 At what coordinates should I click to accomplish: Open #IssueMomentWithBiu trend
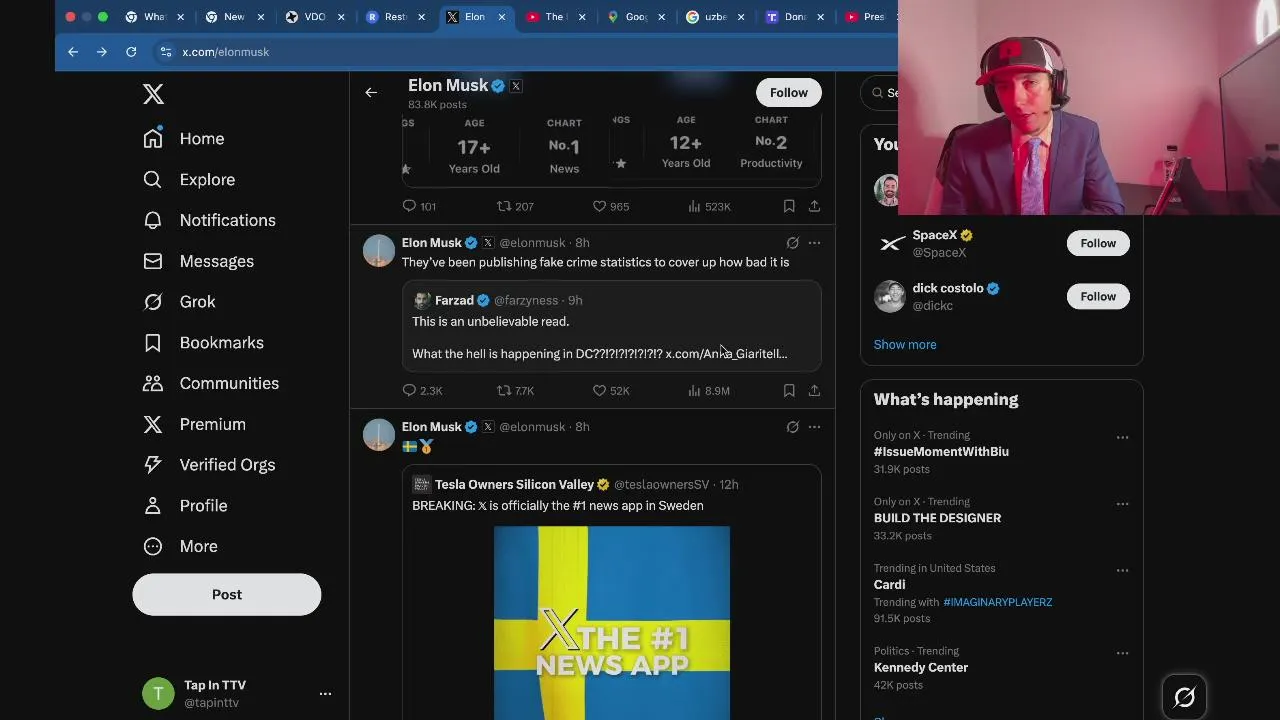[x=941, y=452]
